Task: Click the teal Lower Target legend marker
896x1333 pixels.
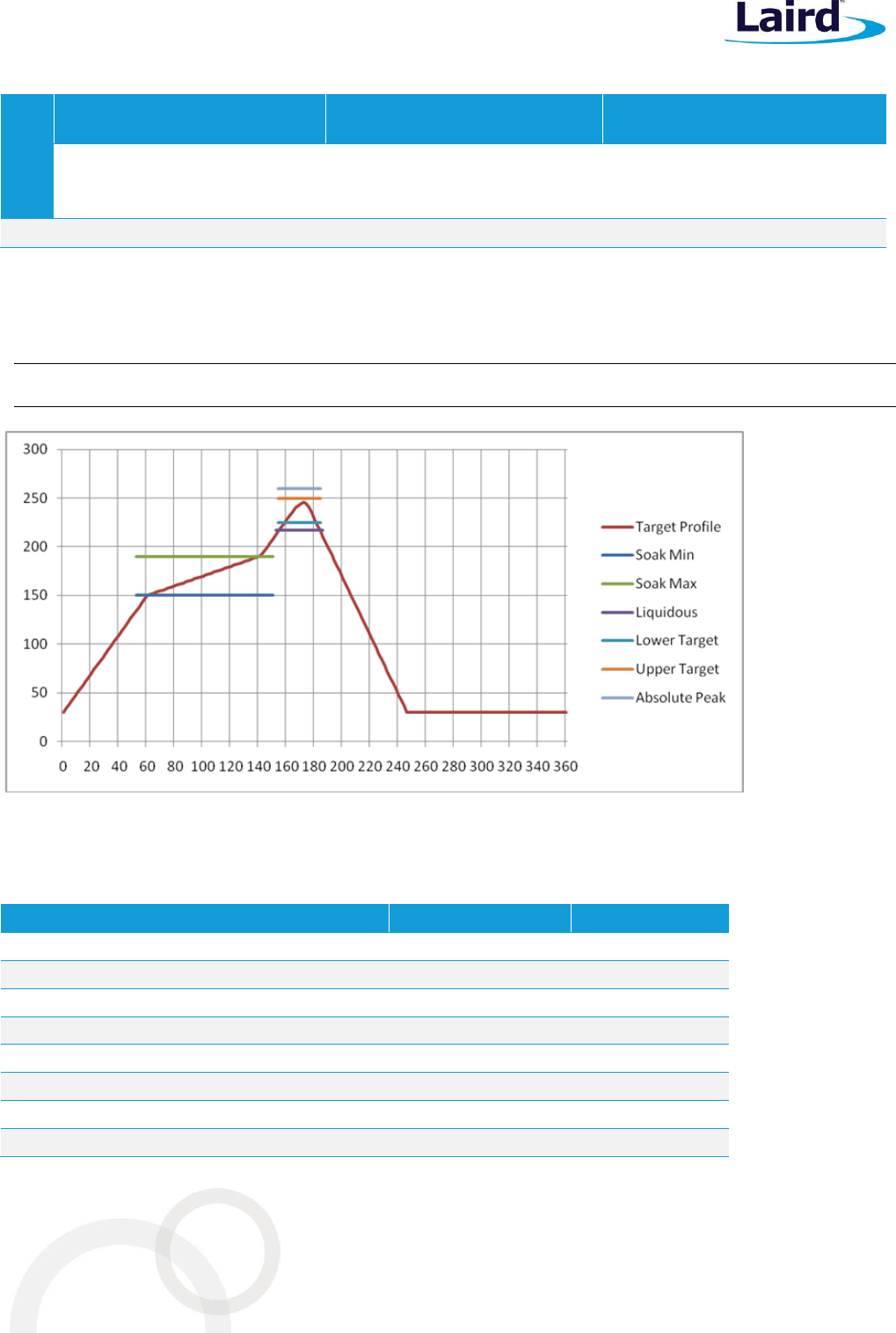Action: pyautogui.click(x=617, y=641)
